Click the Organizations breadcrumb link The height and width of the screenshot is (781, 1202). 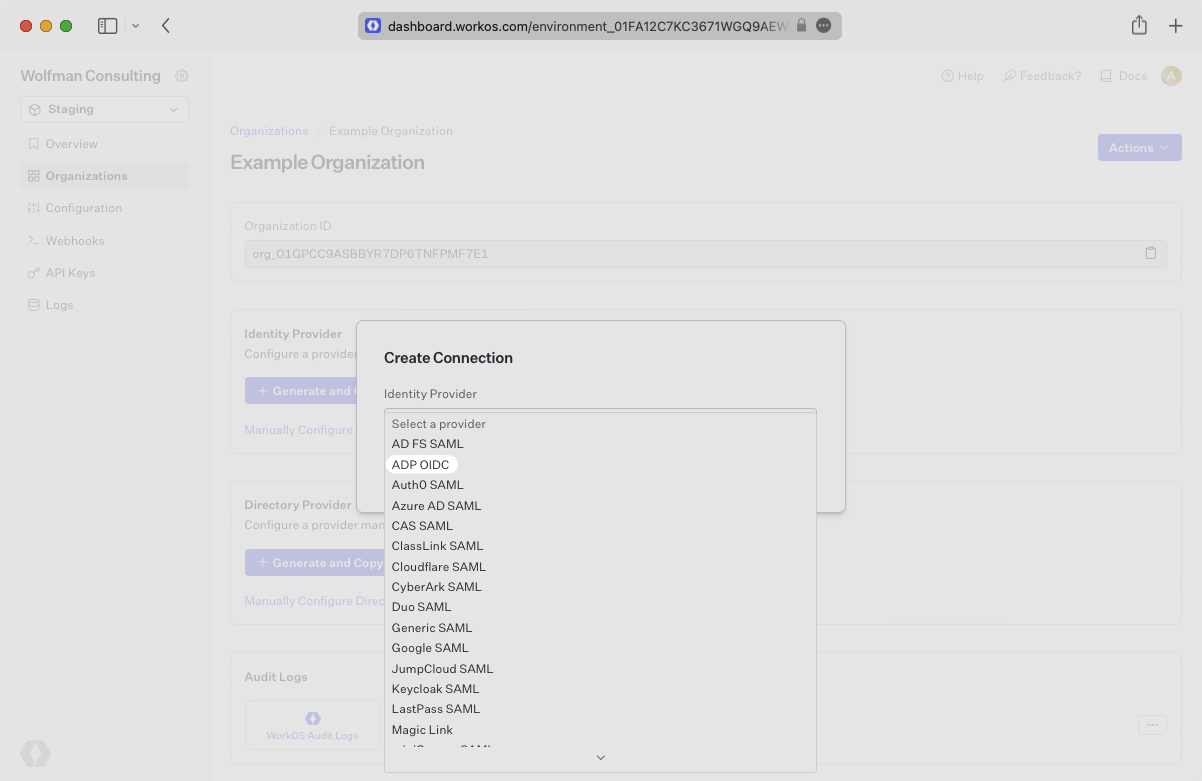click(268, 130)
